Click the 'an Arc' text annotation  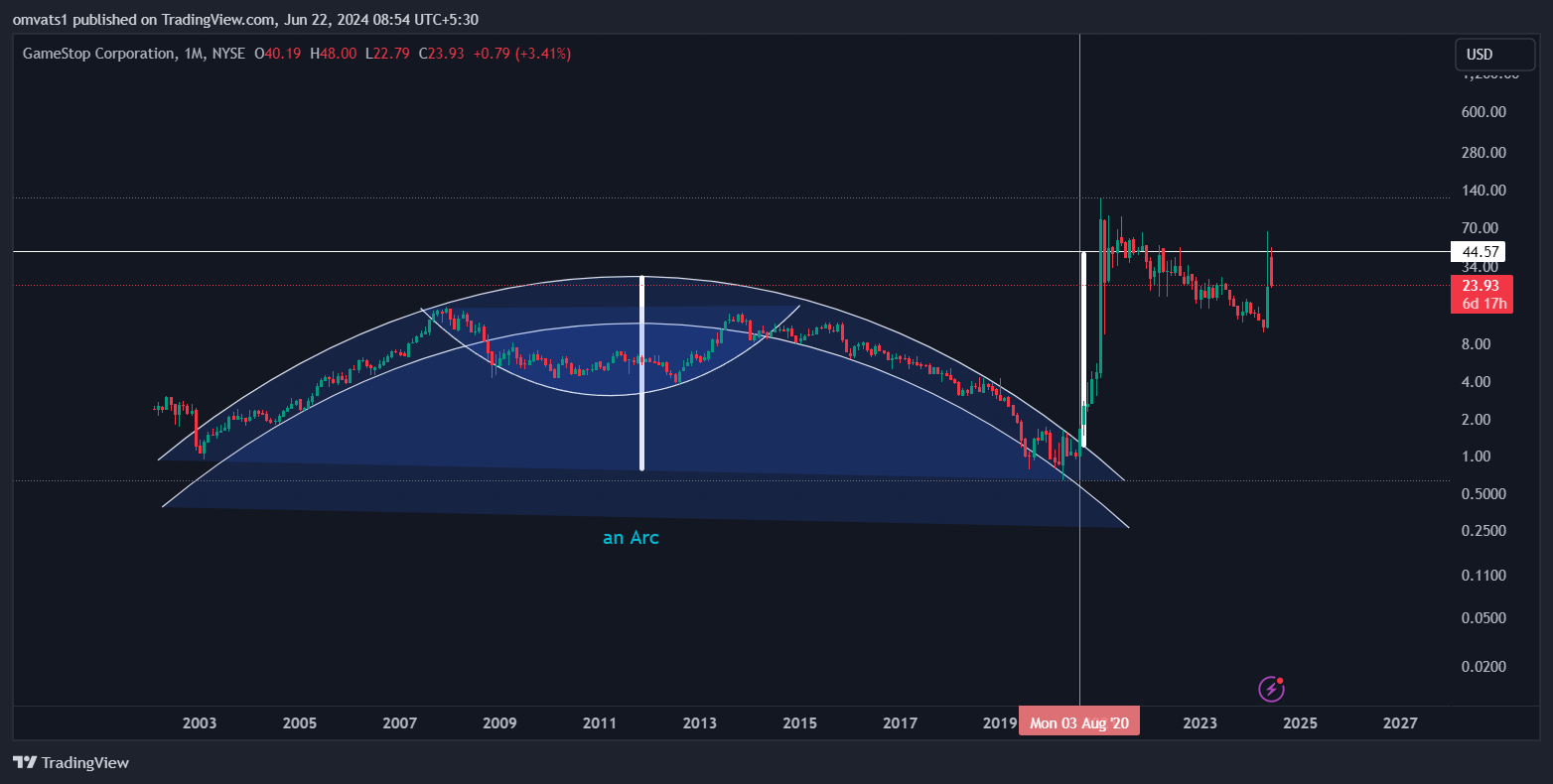631,538
